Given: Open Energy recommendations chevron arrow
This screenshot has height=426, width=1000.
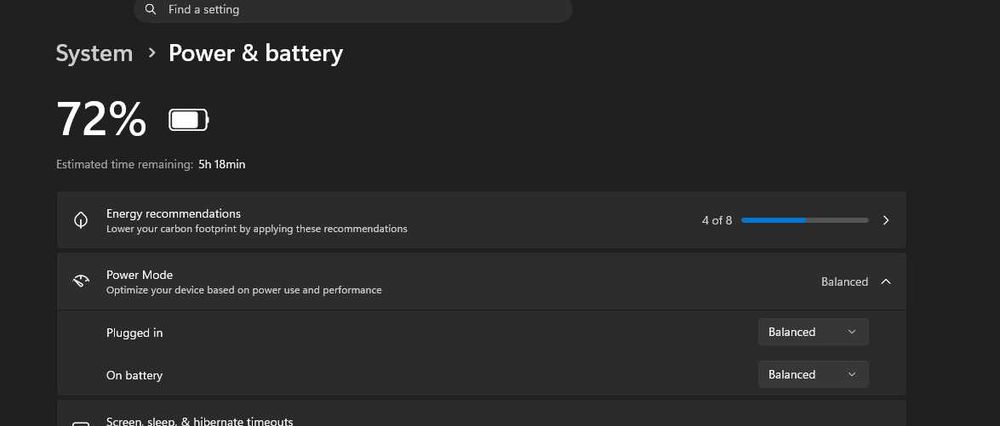Looking at the screenshot, I should click(886, 220).
